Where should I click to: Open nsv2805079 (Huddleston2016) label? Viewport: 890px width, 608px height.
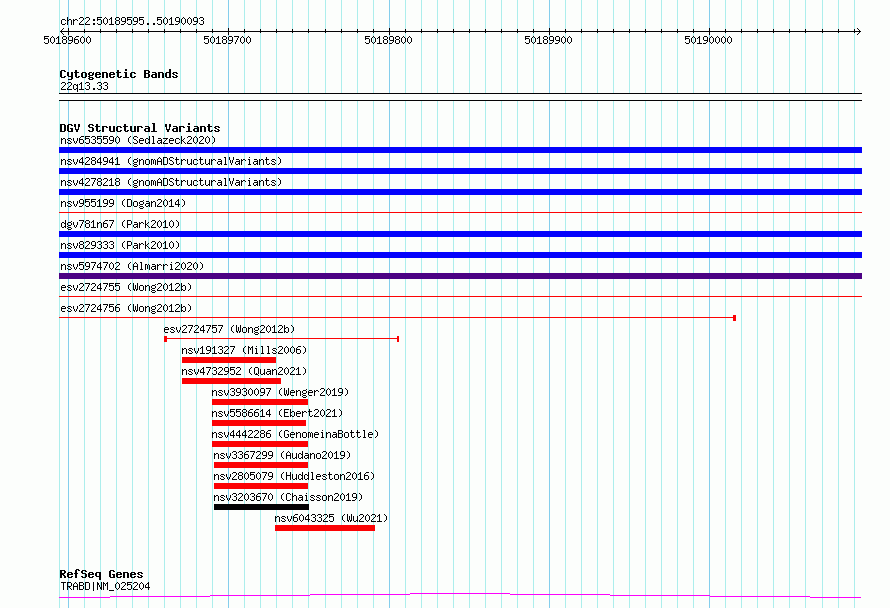click(x=294, y=476)
